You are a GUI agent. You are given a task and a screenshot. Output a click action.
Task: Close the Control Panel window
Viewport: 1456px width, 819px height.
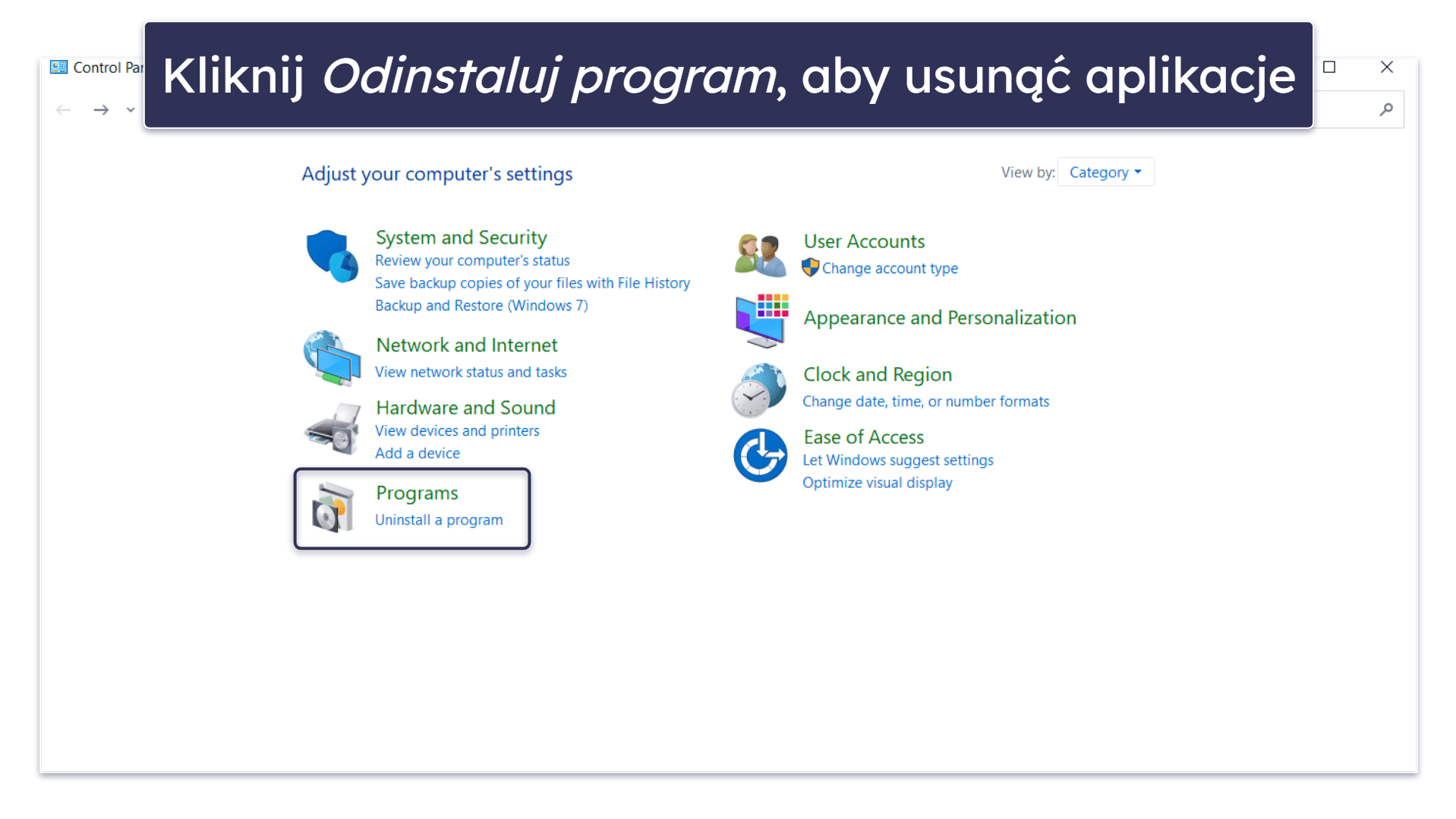1387,67
